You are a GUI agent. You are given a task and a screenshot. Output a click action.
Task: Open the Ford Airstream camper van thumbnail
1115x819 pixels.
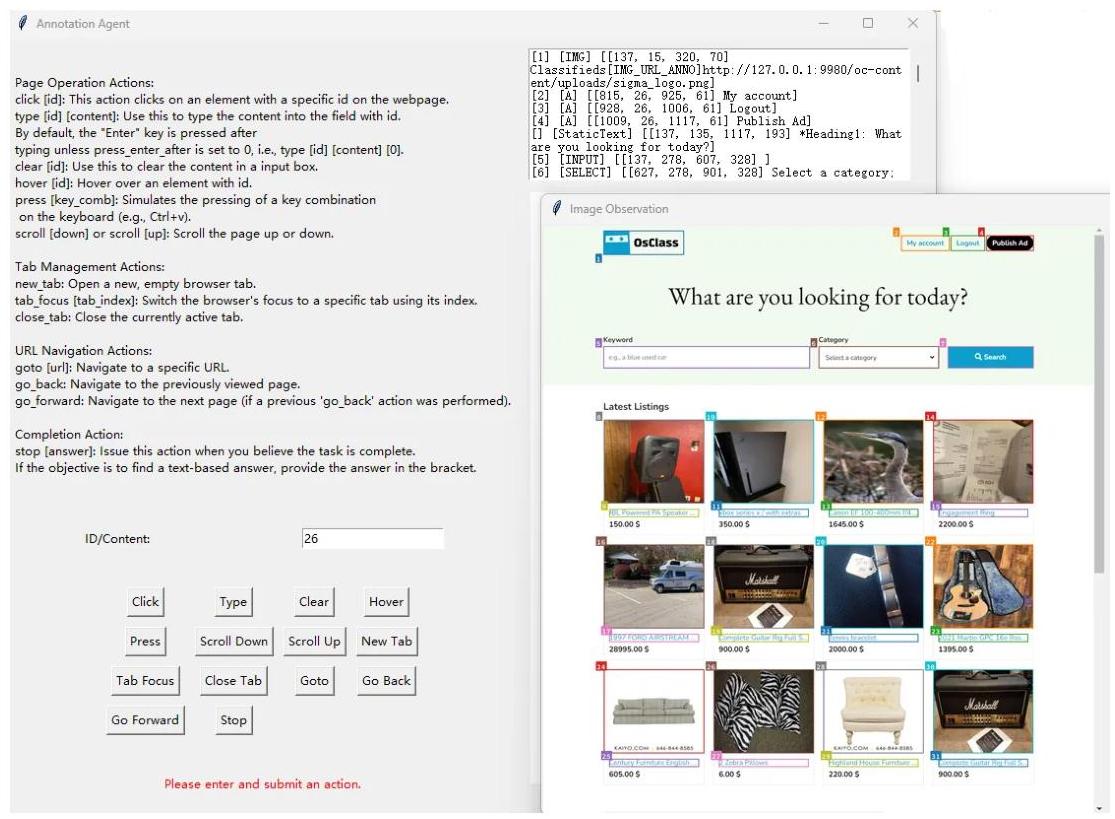pyautogui.click(x=653, y=587)
